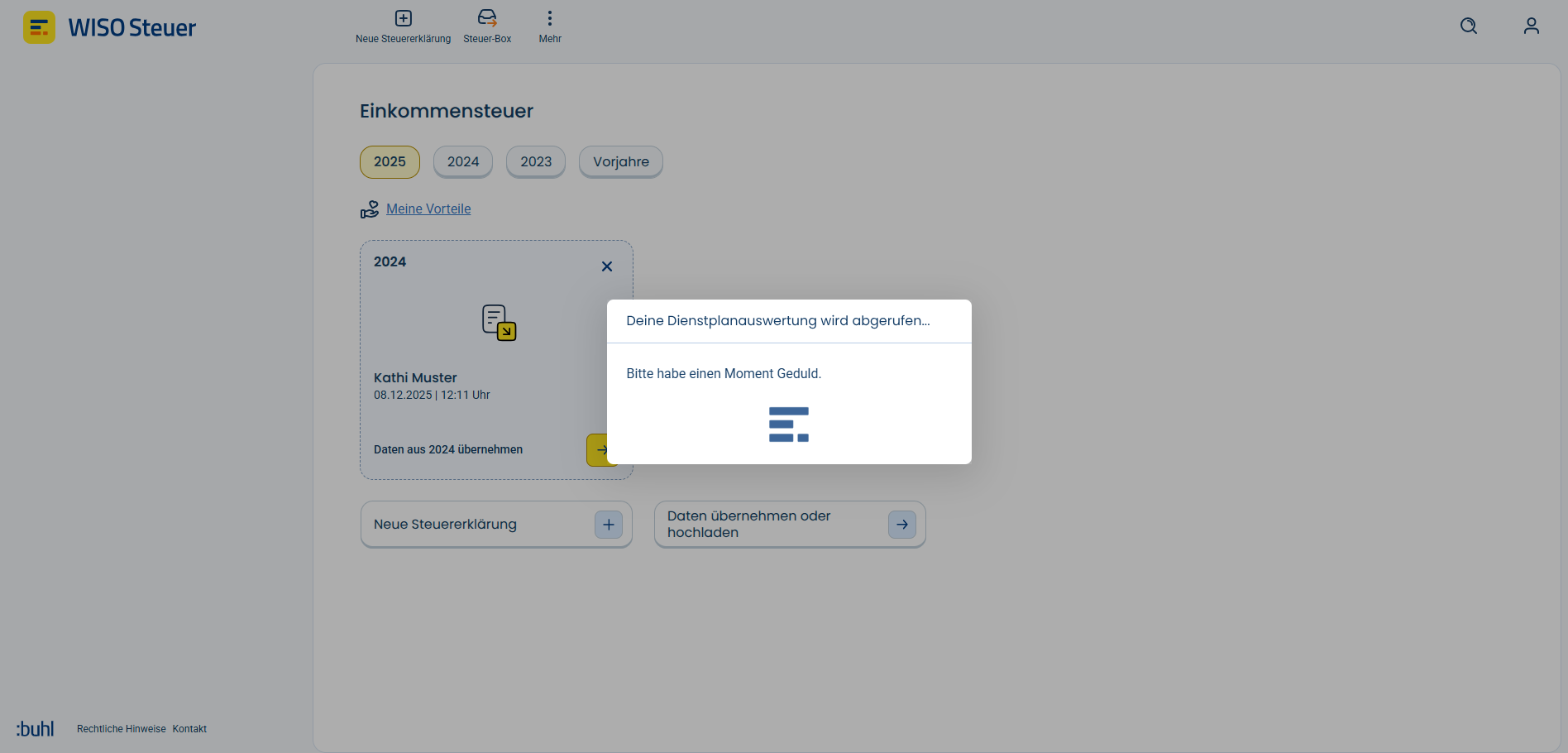Click Daten aus 2024 übernehmen text
The height and width of the screenshot is (753, 1568).
click(x=448, y=450)
